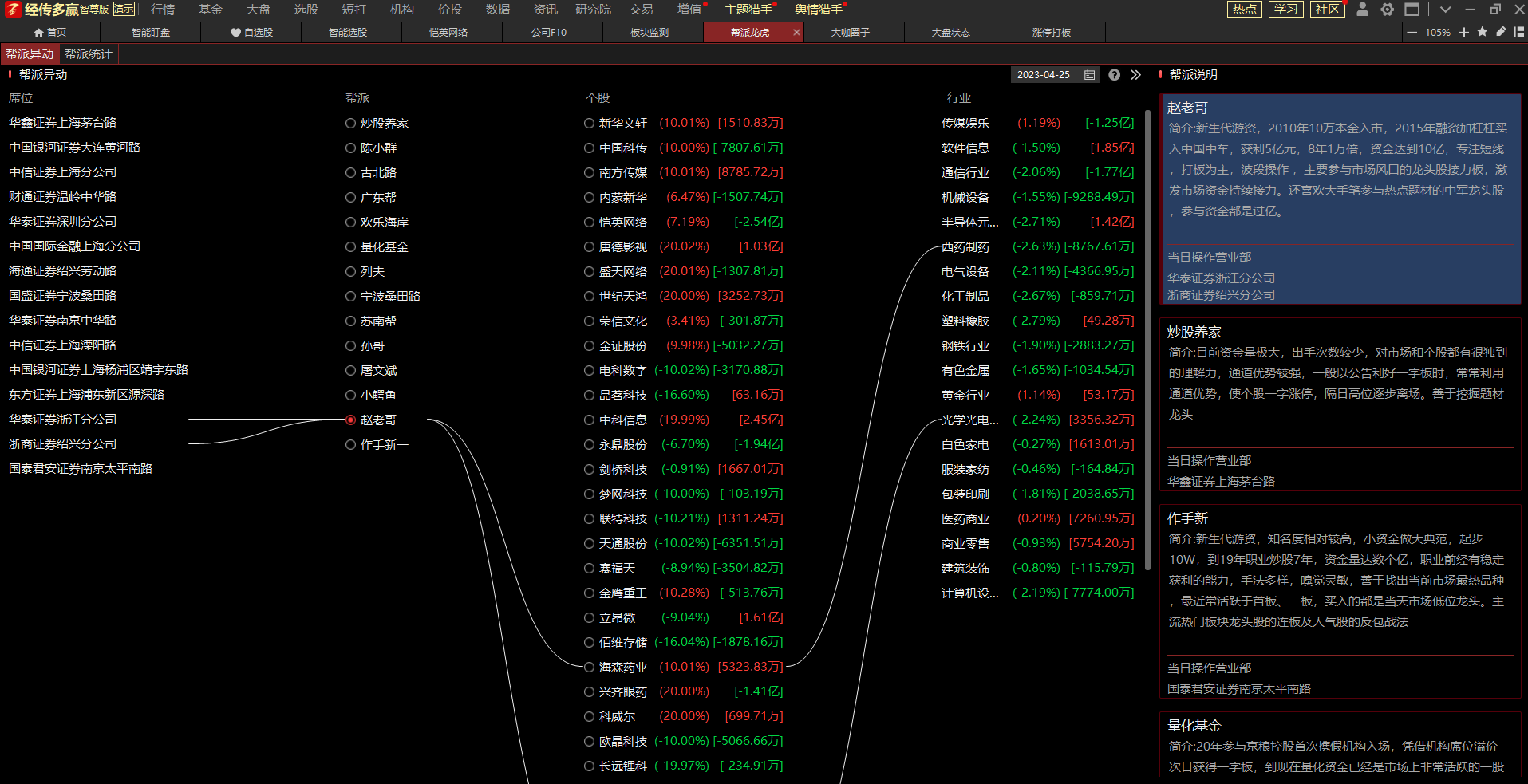
Task: Select radio button for 陈小群
Action: (350, 148)
